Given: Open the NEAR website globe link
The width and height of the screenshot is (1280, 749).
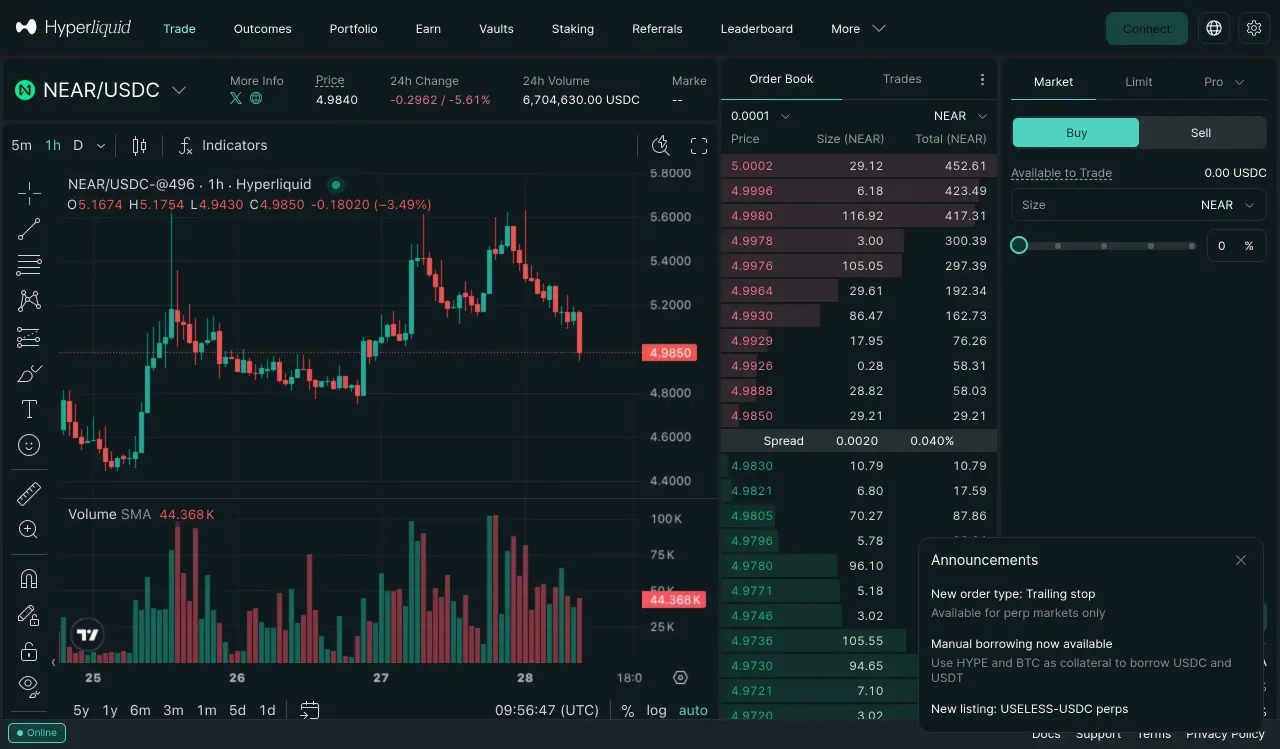Looking at the screenshot, I should (x=256, y=98).
